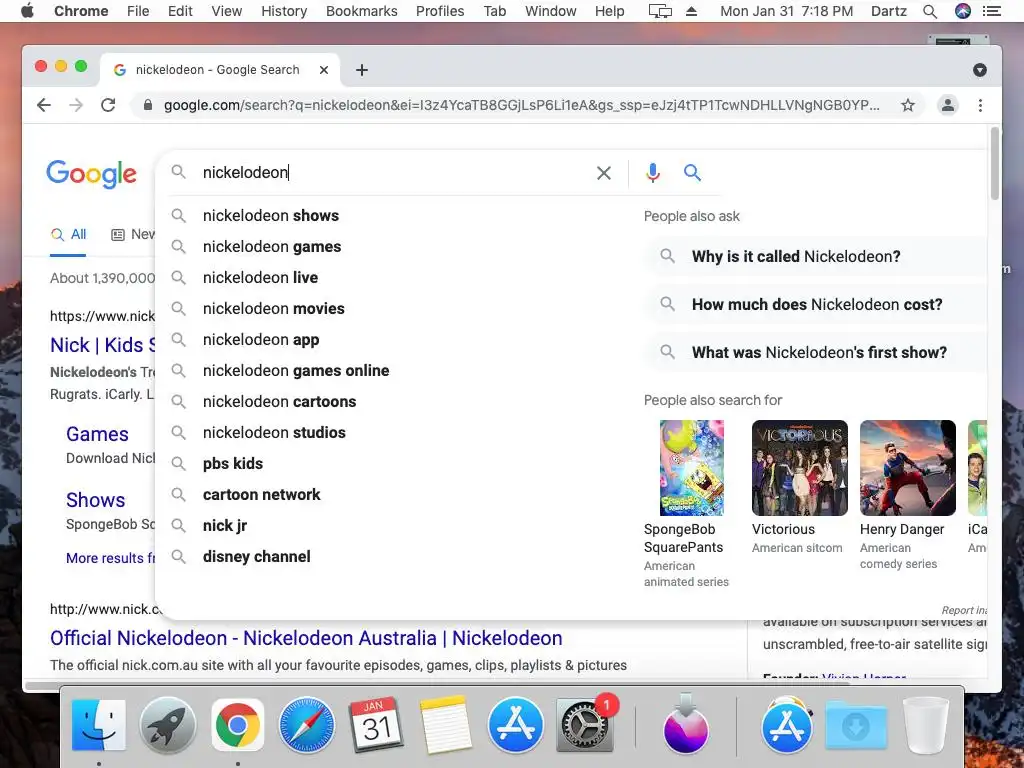1024x768 pixels.
Task: Select the suggestion nickelodeon shows
Action: coord(271,216)
